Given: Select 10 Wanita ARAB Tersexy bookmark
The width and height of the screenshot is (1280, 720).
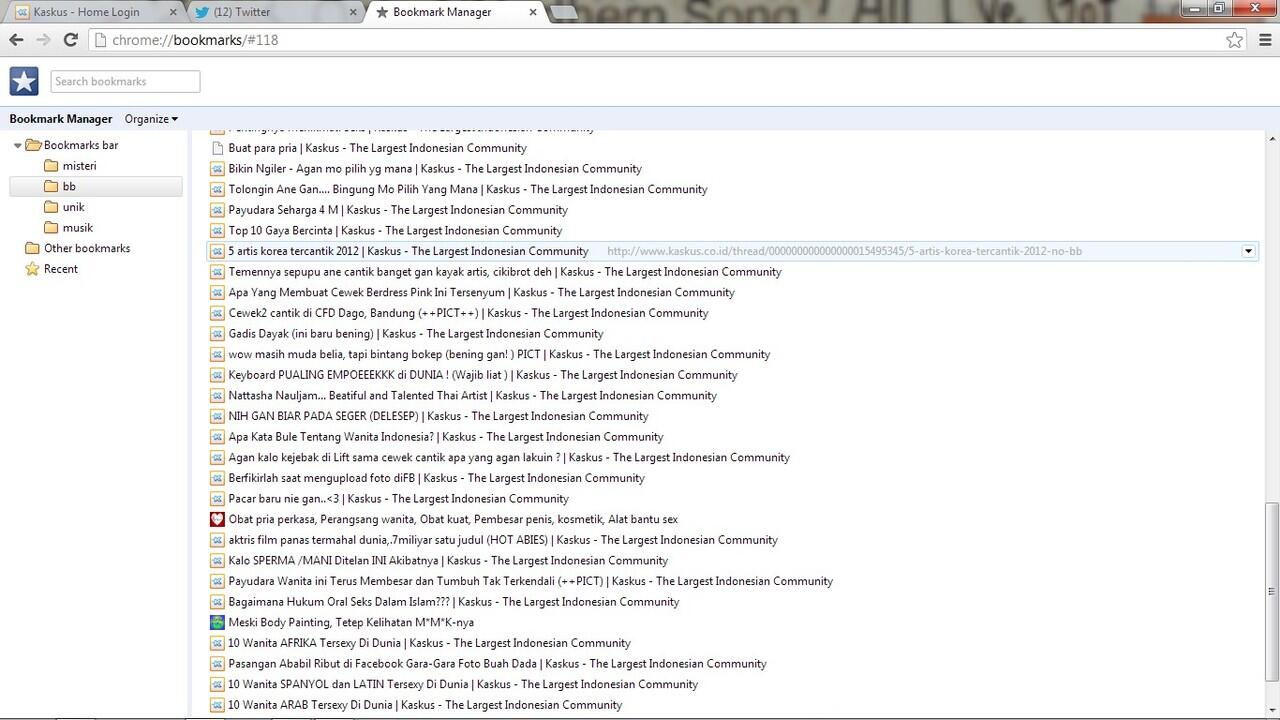Looking at the screenshot, I should click(x=732, y=705).
